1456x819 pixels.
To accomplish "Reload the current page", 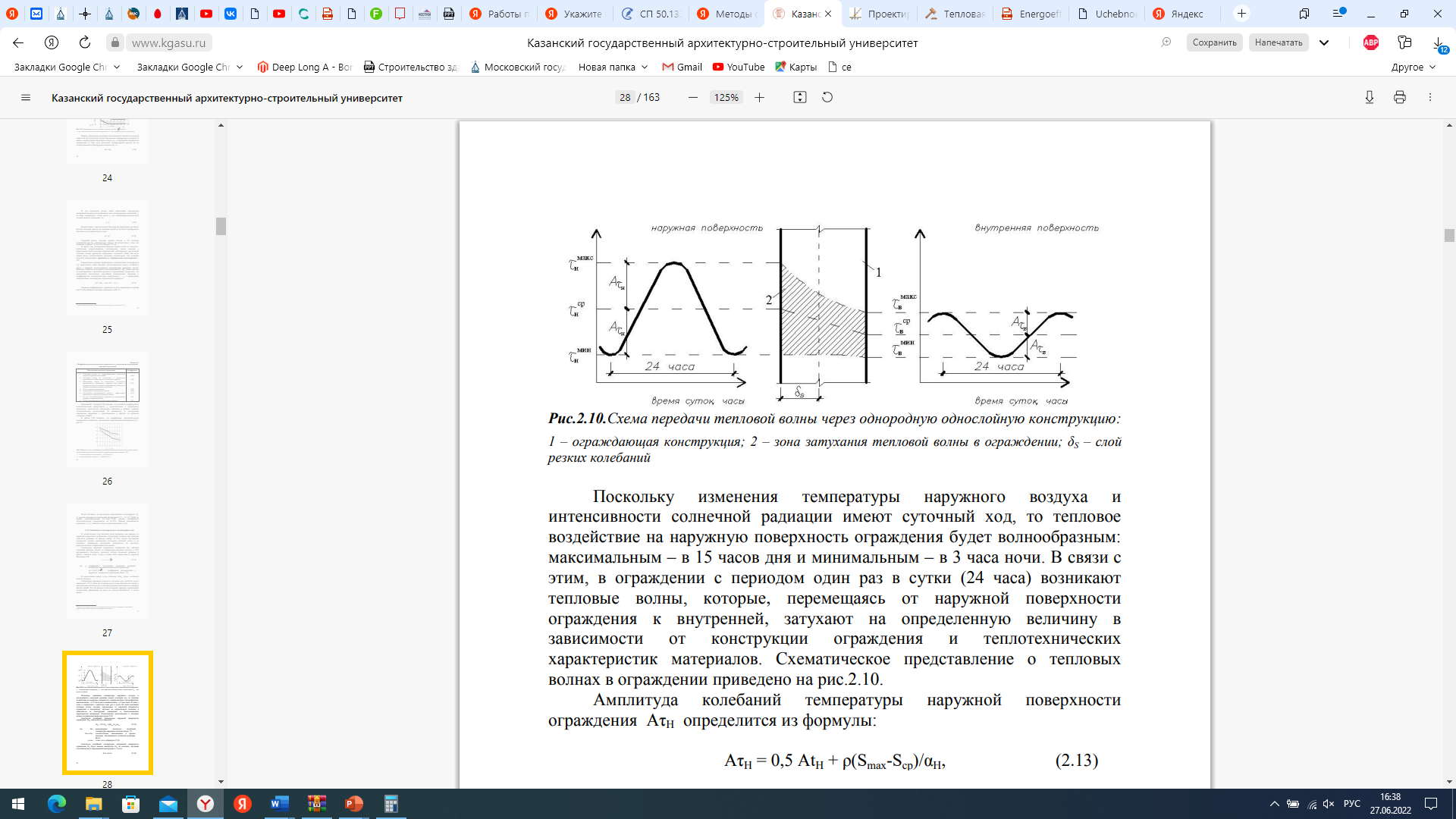I will (x=85, y=42).
